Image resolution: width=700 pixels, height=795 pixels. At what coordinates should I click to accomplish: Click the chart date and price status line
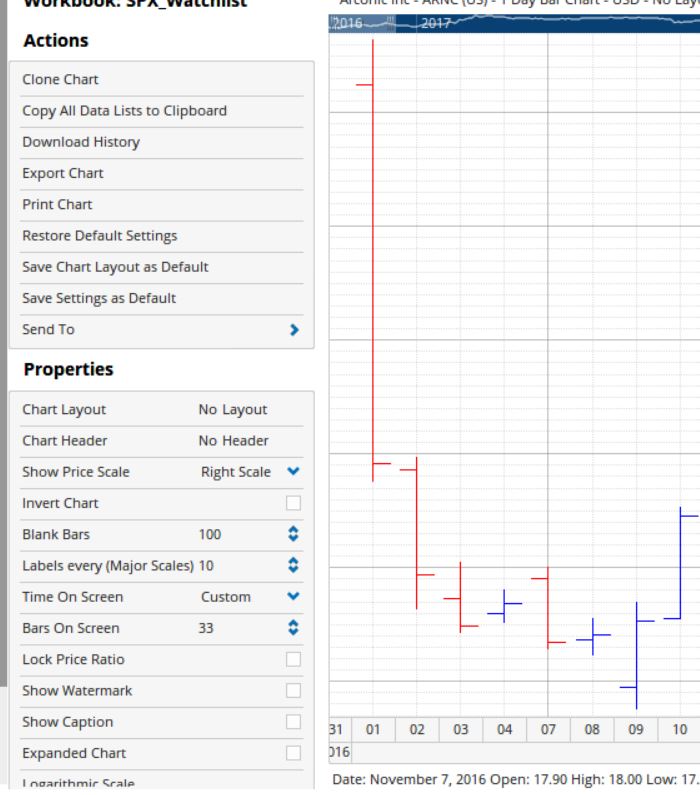[x=515, y=779]
